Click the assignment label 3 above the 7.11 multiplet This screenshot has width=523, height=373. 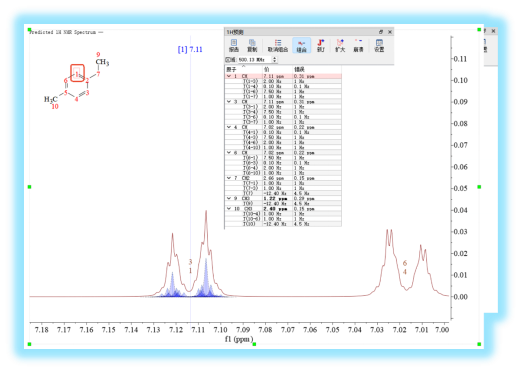(190, 262)
